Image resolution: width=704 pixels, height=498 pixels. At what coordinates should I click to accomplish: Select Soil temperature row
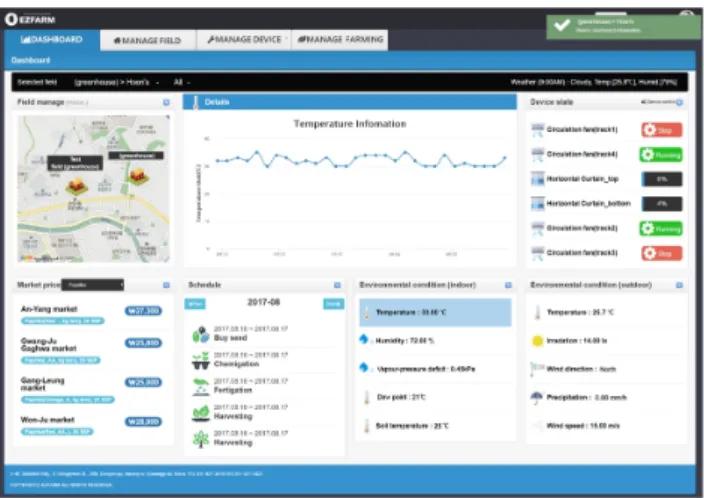435,425
